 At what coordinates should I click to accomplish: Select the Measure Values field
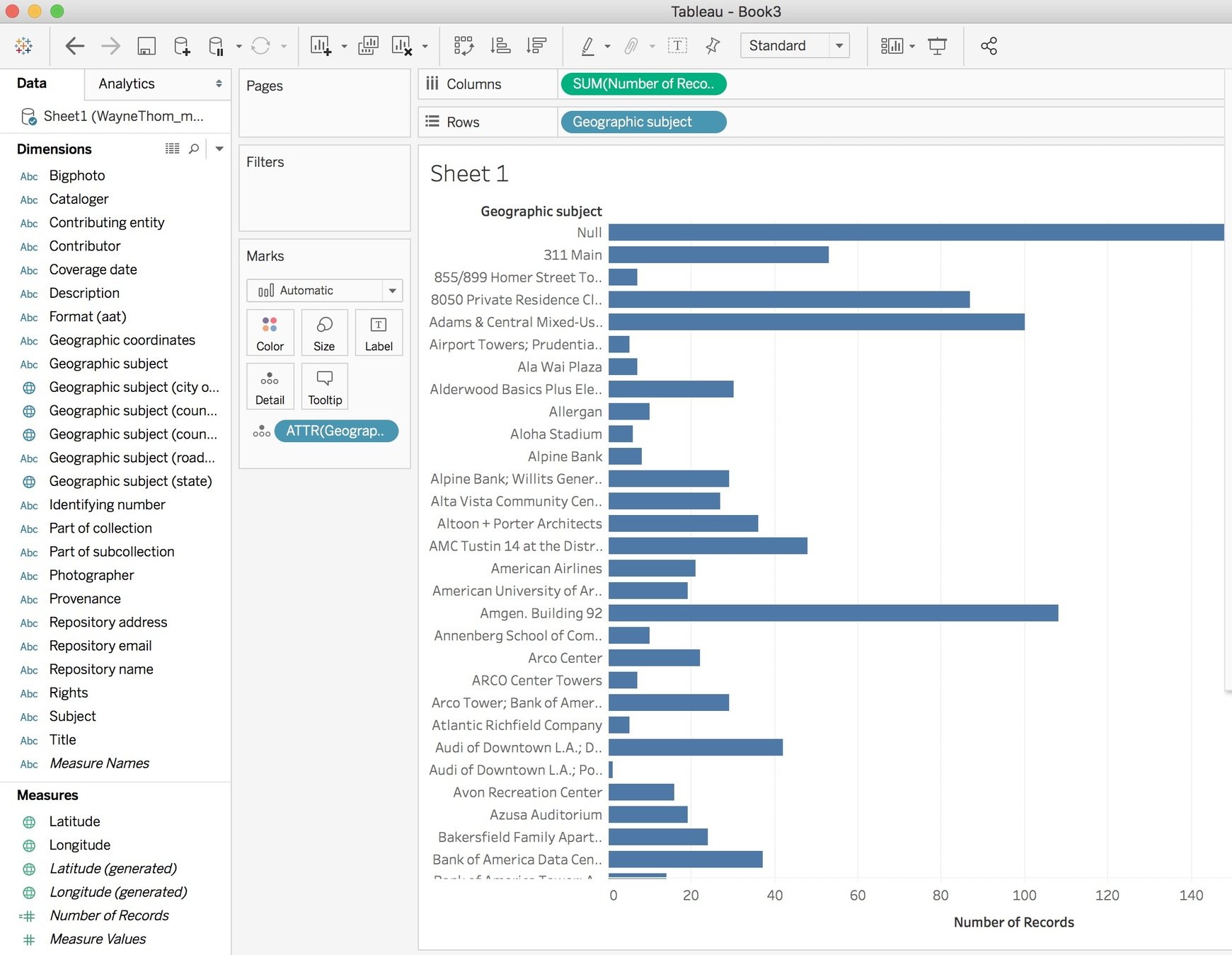pyautogui.click(x=98, y=939)
